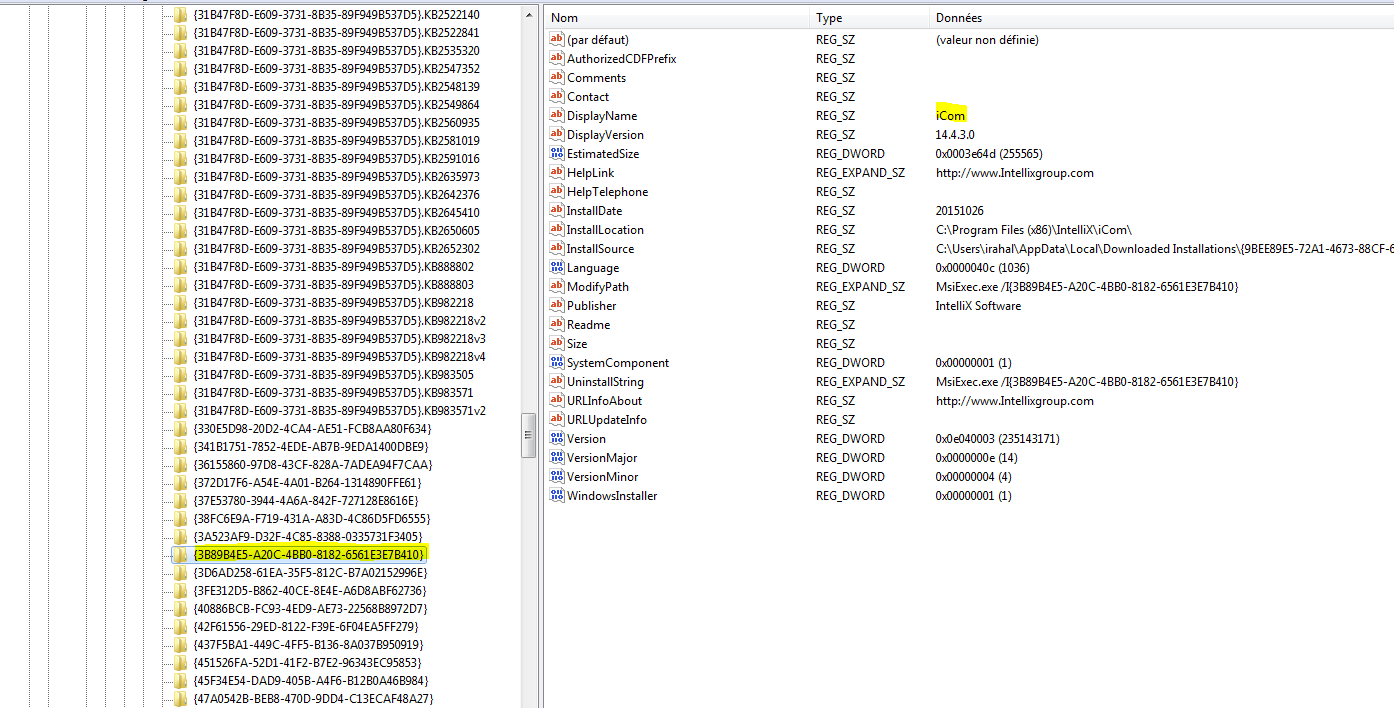Select the {330E5D98-20D2-4CA4...} registry key

pyautogui.click(x=312, y=429)
